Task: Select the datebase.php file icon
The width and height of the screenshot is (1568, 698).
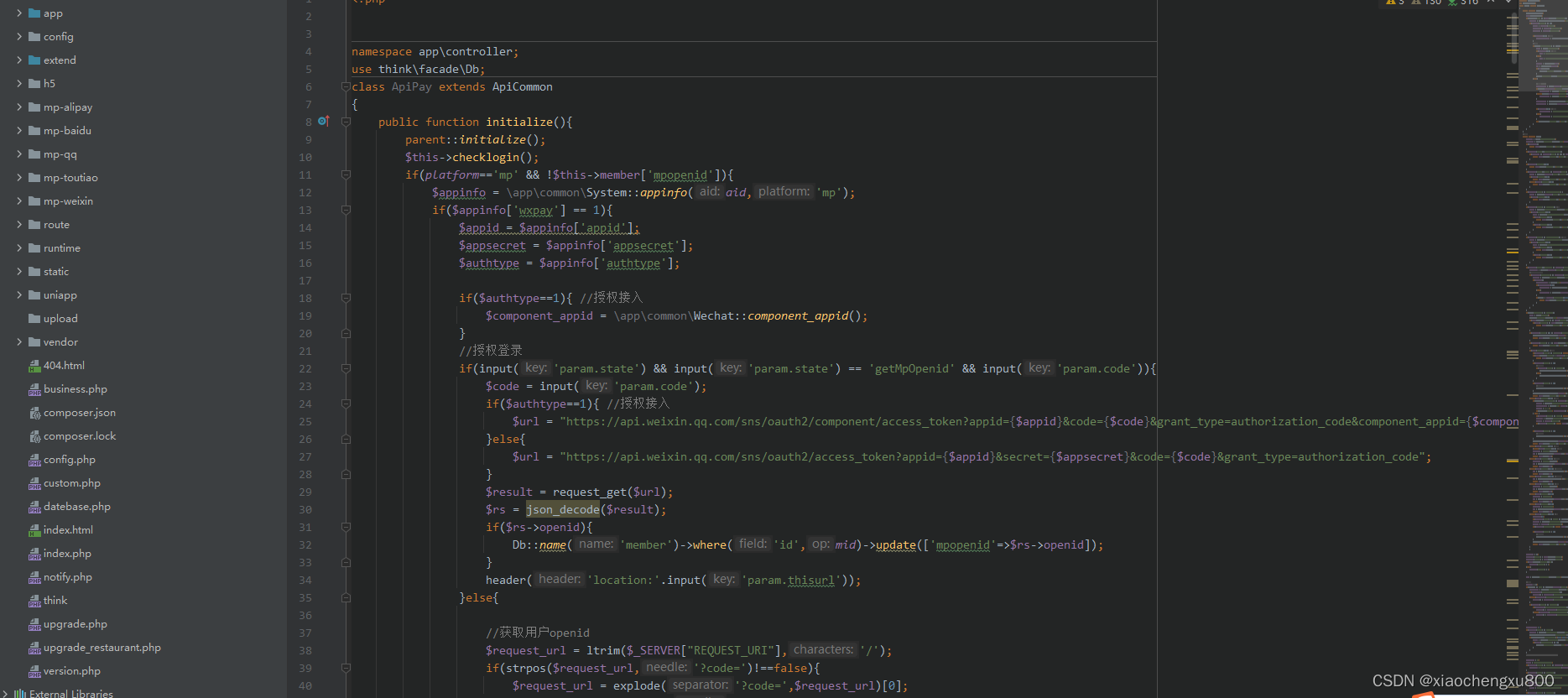Action: pyautogui.click(x=34, y=507)
